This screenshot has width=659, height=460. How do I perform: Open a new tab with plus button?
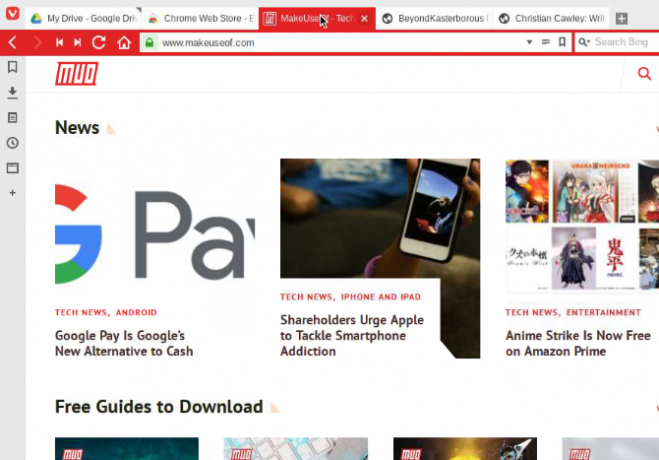[x=622, y=18]
